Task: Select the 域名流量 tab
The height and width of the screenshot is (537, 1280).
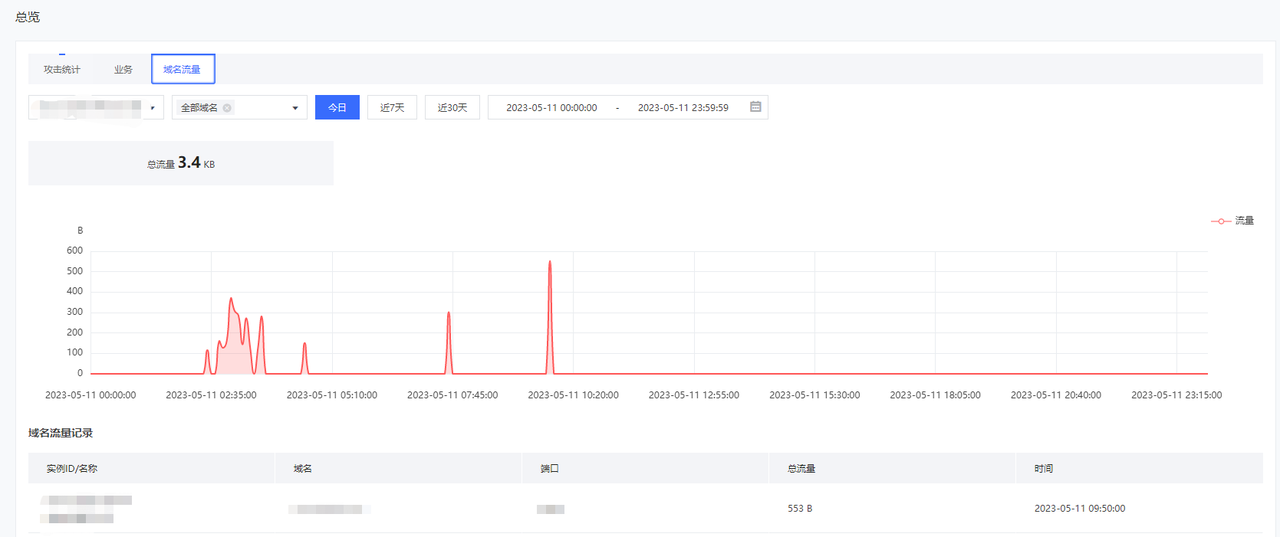Action: pyautogui.click(x=182, y=70)
